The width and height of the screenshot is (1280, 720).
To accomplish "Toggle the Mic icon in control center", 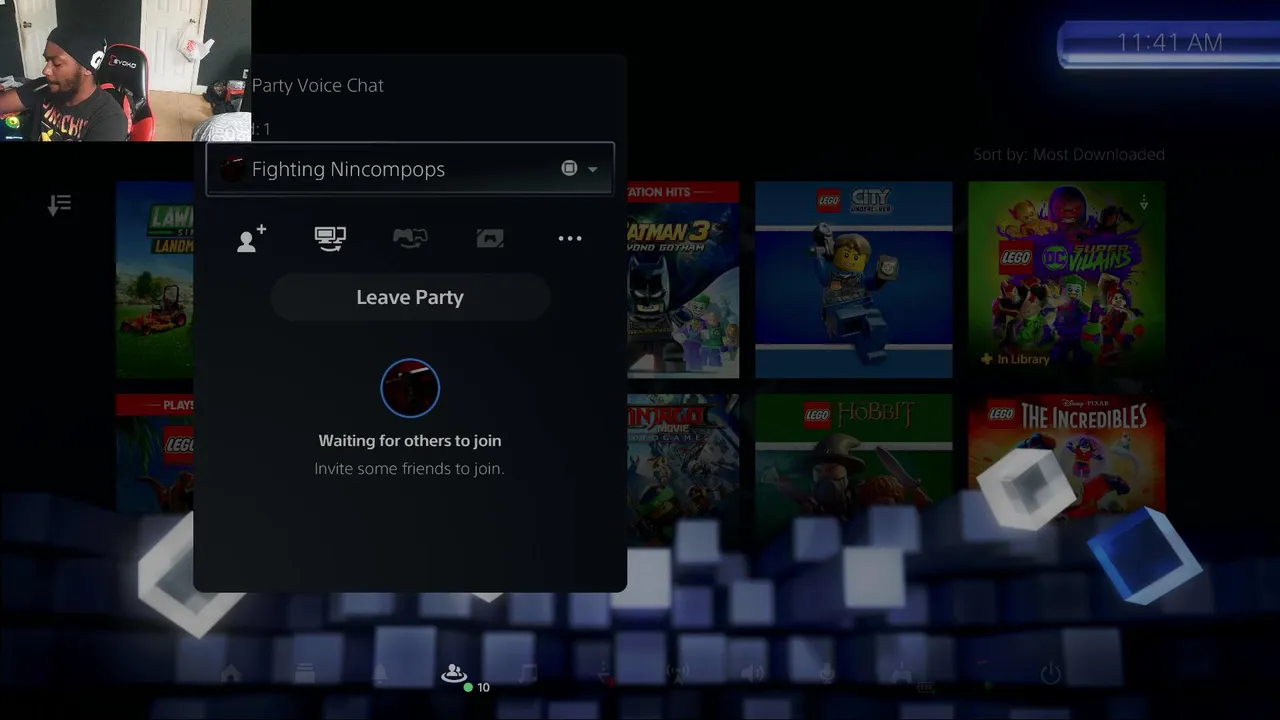I will pos(827,674).
